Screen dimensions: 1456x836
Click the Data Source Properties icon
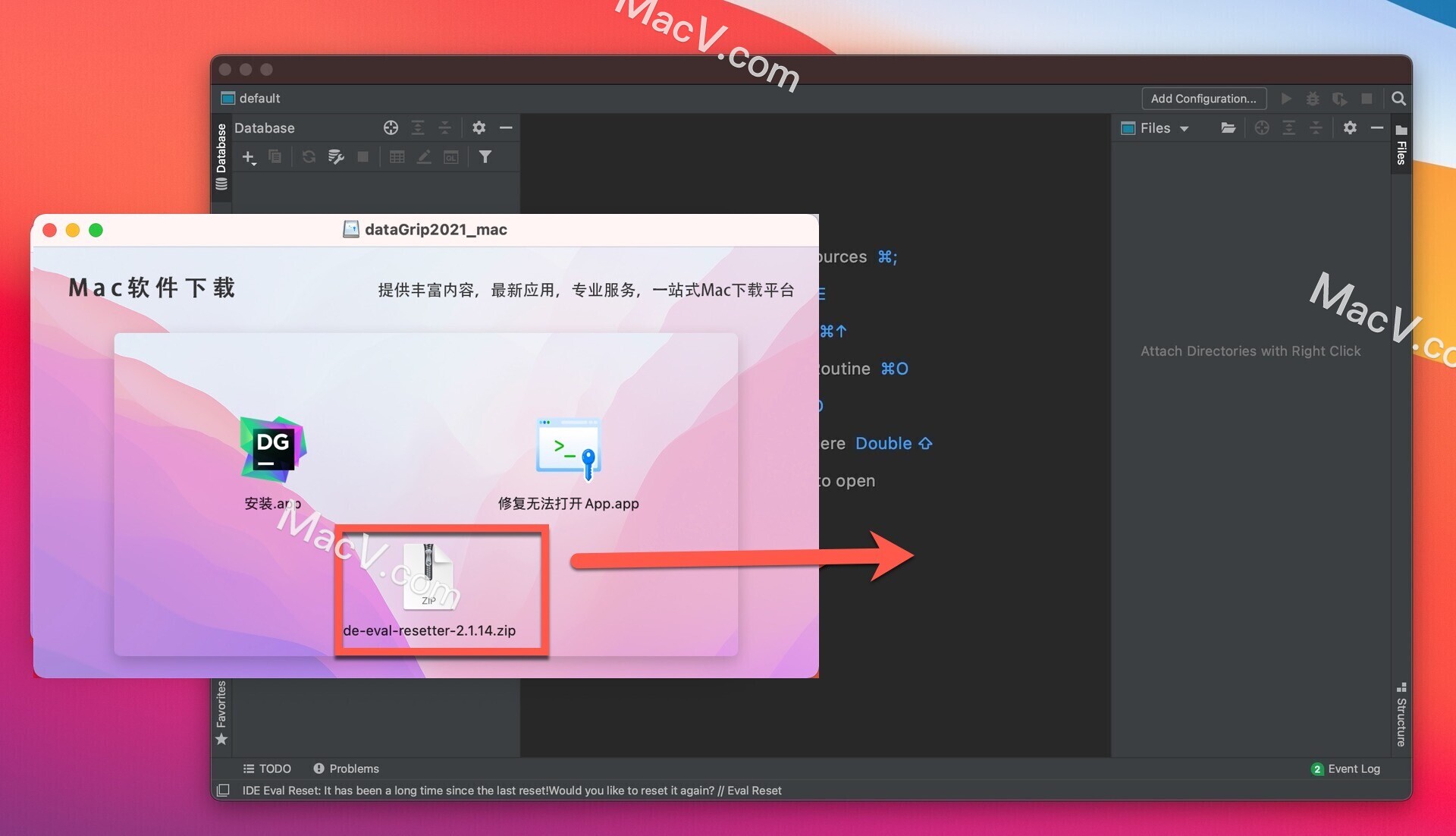coord(336,156)
